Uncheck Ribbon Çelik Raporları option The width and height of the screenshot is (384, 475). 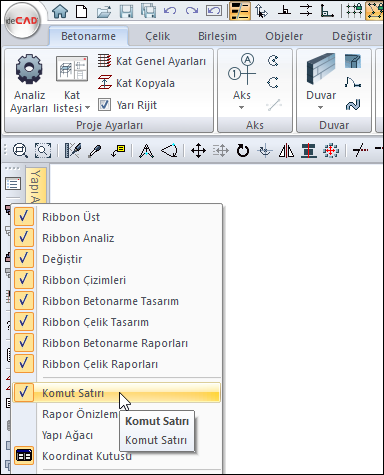coord(23,363)
